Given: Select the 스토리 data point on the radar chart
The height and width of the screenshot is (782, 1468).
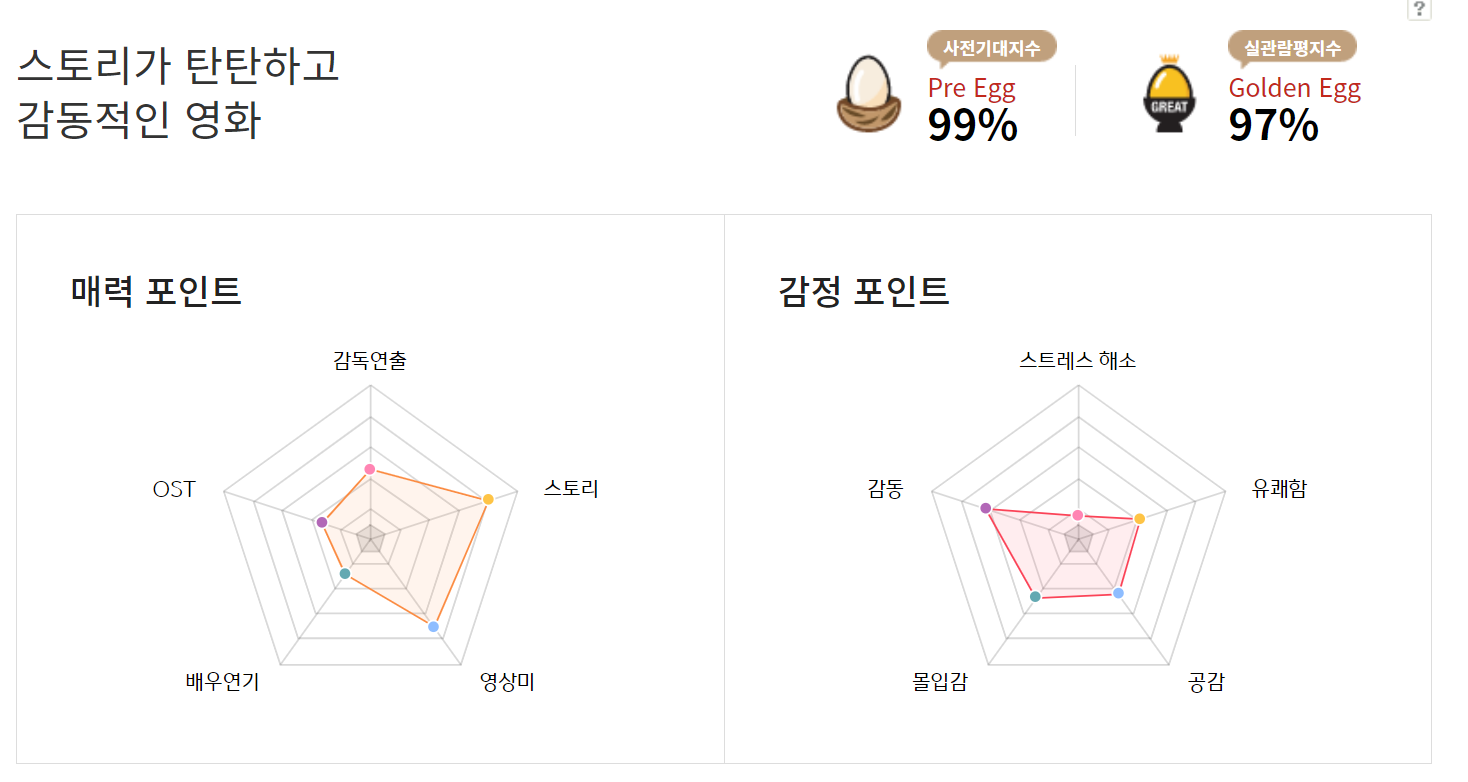Looking at the screenshot, I should point(486,497).
